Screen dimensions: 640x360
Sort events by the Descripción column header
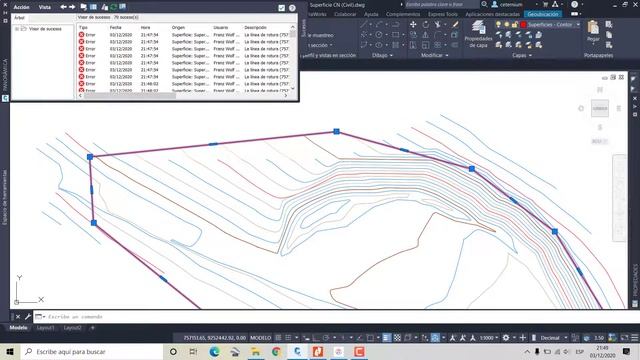(256, 27)
